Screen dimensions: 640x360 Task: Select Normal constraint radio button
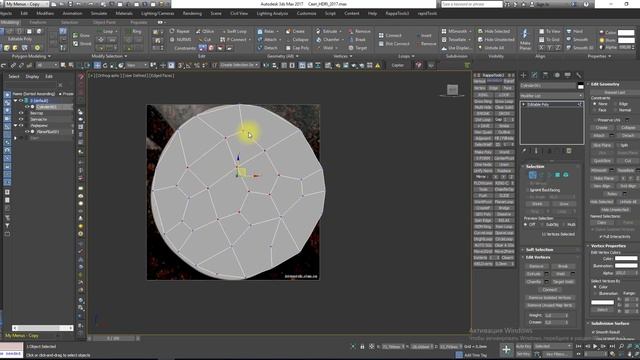tap(616, 110)
